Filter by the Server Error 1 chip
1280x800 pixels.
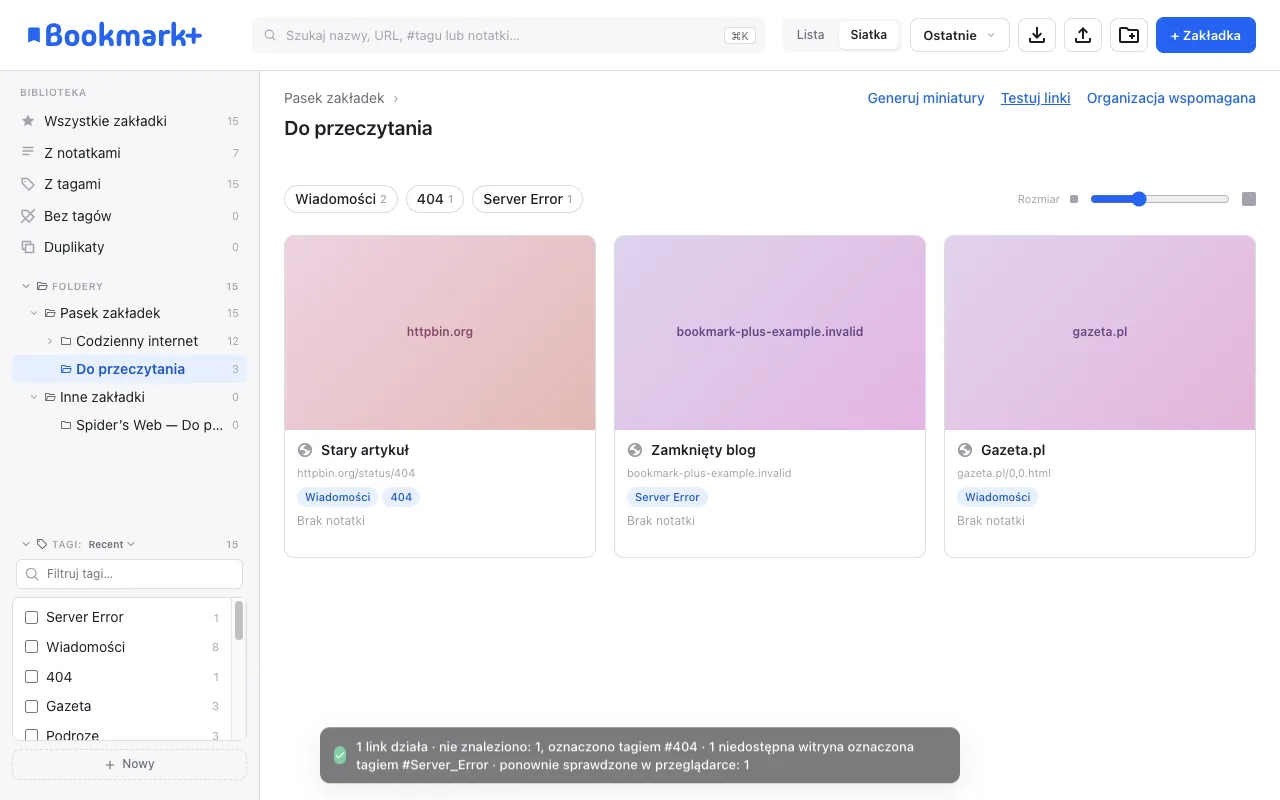[x=527, y=199]
